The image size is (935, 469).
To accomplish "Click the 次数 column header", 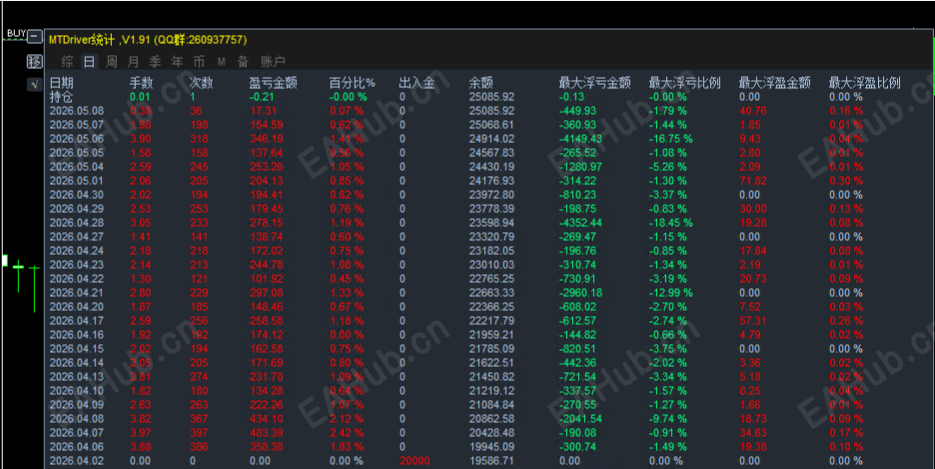I will (x=202, y=83).
